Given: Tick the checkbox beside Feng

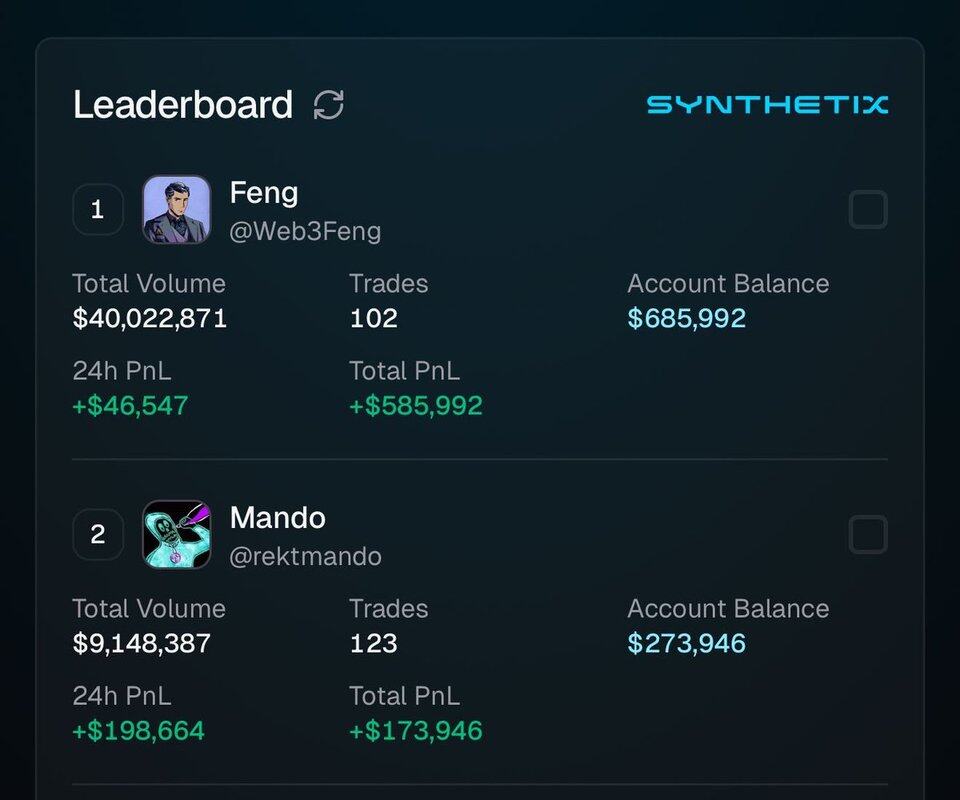Looking at the screenshot, I should pos(867,210).
